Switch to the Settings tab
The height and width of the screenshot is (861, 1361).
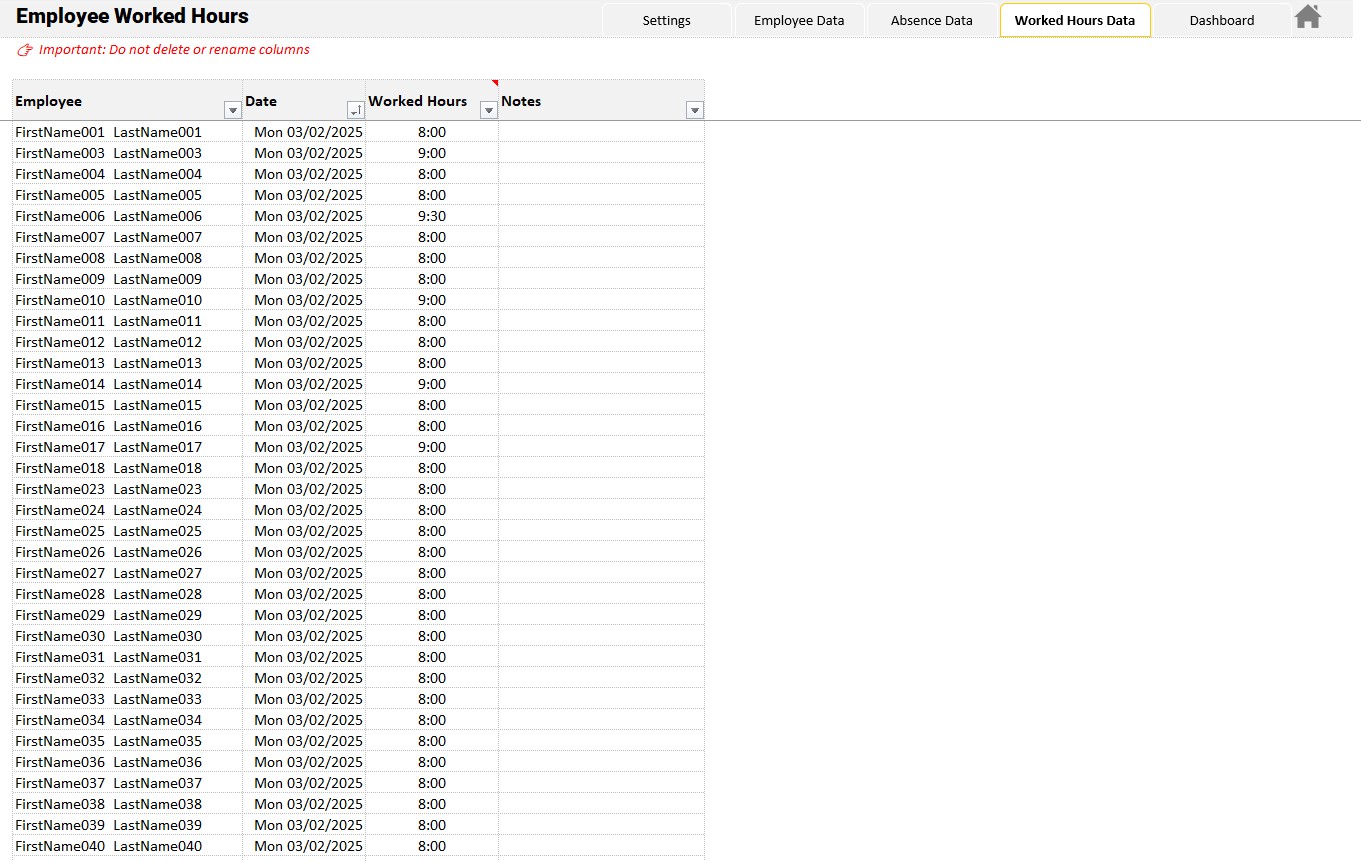click(666, 20)
